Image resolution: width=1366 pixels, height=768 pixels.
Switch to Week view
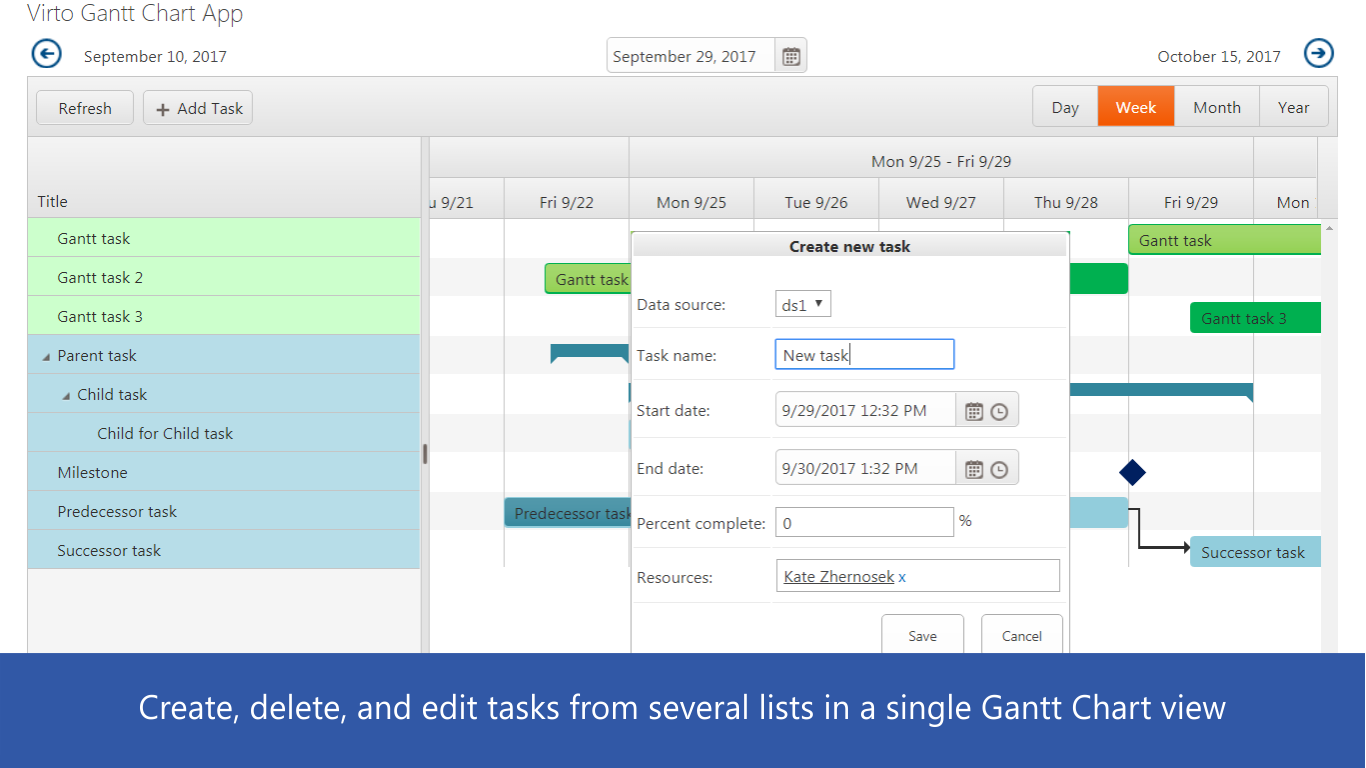(1136, 107)
